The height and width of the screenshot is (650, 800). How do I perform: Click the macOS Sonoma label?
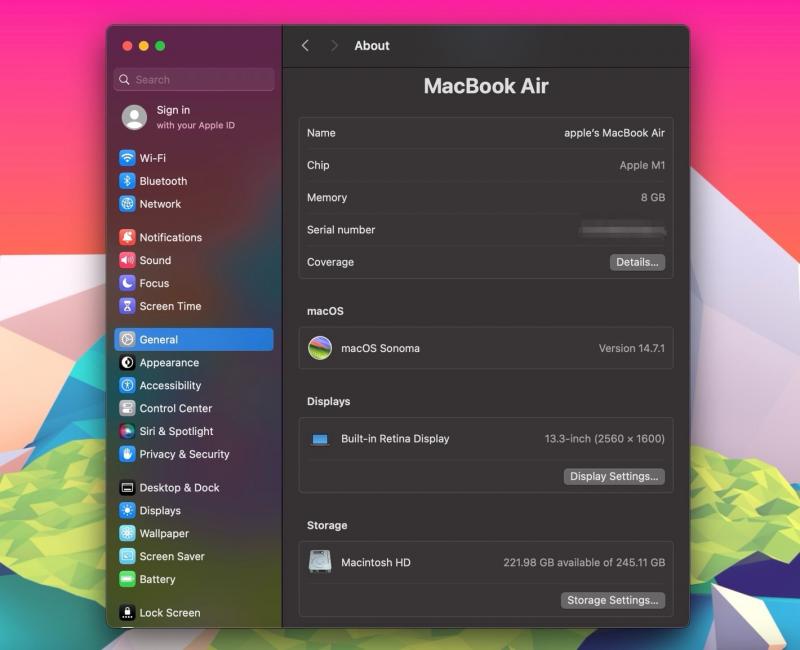click(x=381, y=348)
